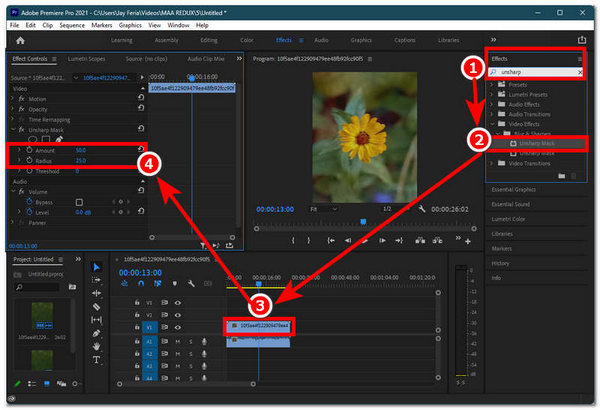Expand Motion effect properties
The height and width of the screenshot is (410, 600).
[x=12, y=99]
